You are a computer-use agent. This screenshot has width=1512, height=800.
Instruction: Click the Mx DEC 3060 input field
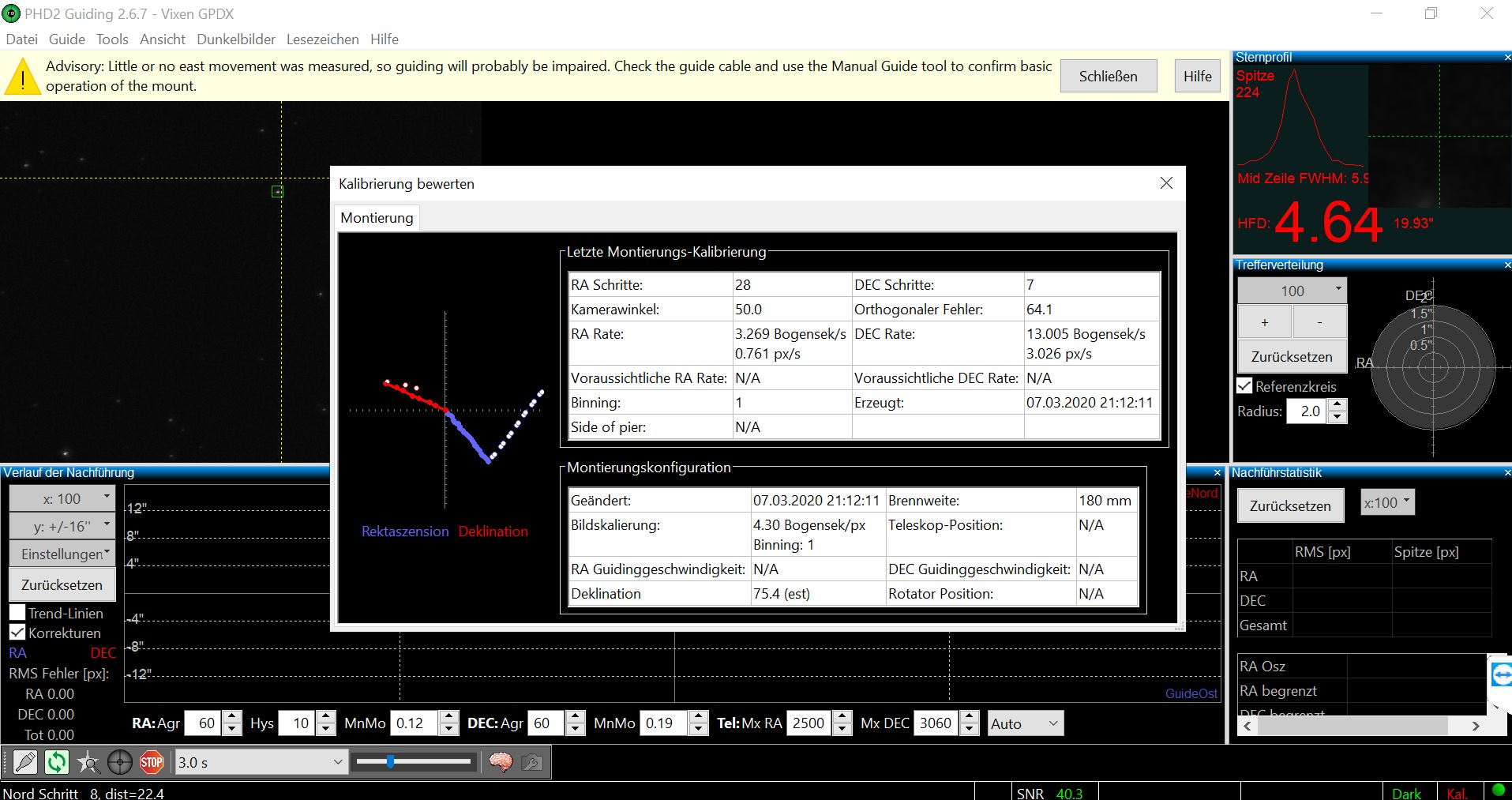click(936, 723)
